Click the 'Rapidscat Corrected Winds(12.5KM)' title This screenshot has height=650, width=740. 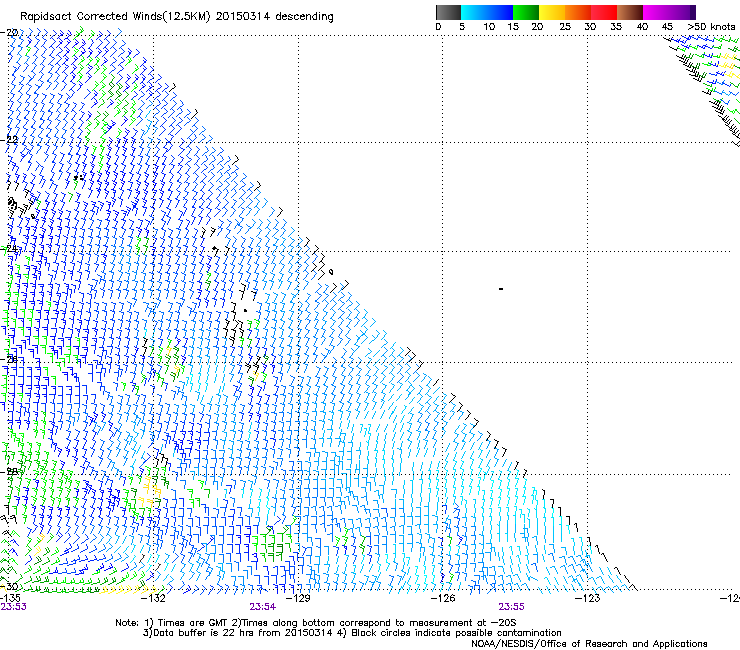(116, 17)
